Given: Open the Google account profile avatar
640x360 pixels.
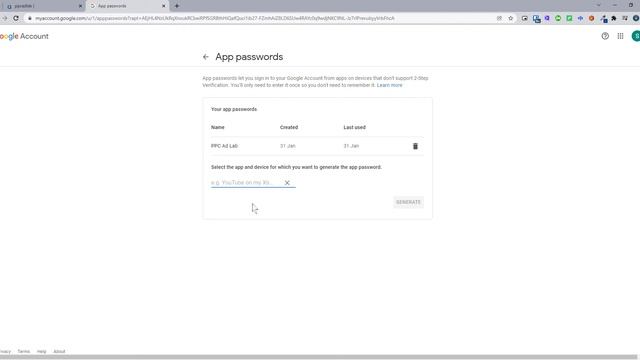Looking at the screenshot, I should tap(636, 36).
